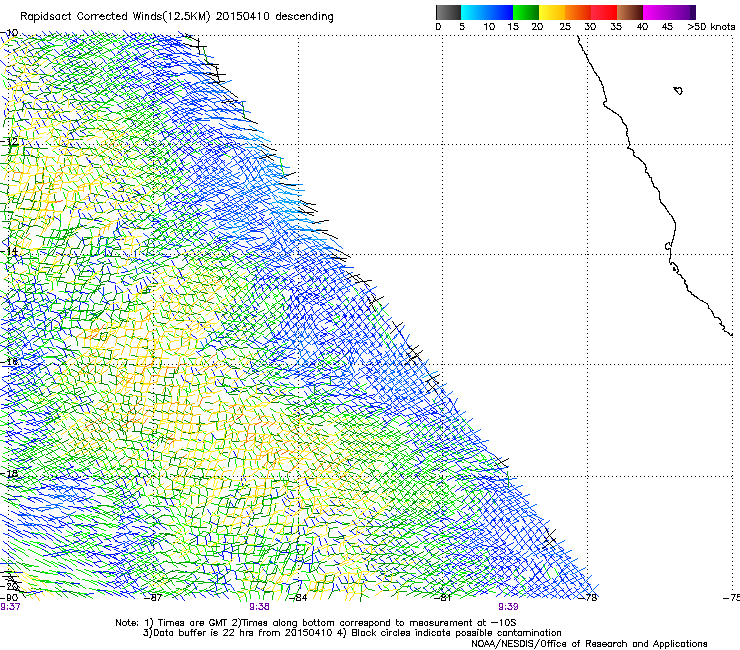The width and height of the screenshot is (740, 650).
Task: Click the 9:39 swath time label
Action: (508, 607)
